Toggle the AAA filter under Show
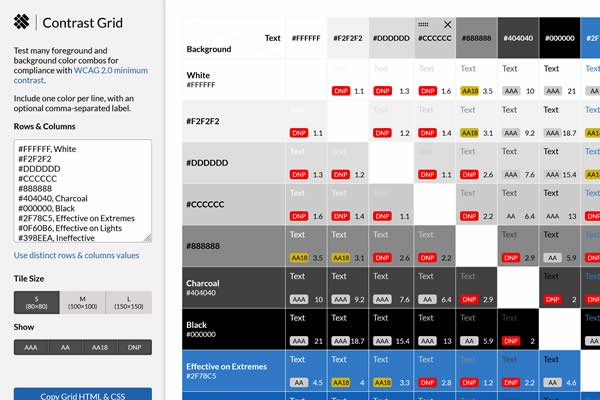Viewport: 600px width, 400px height. (31, 347)
